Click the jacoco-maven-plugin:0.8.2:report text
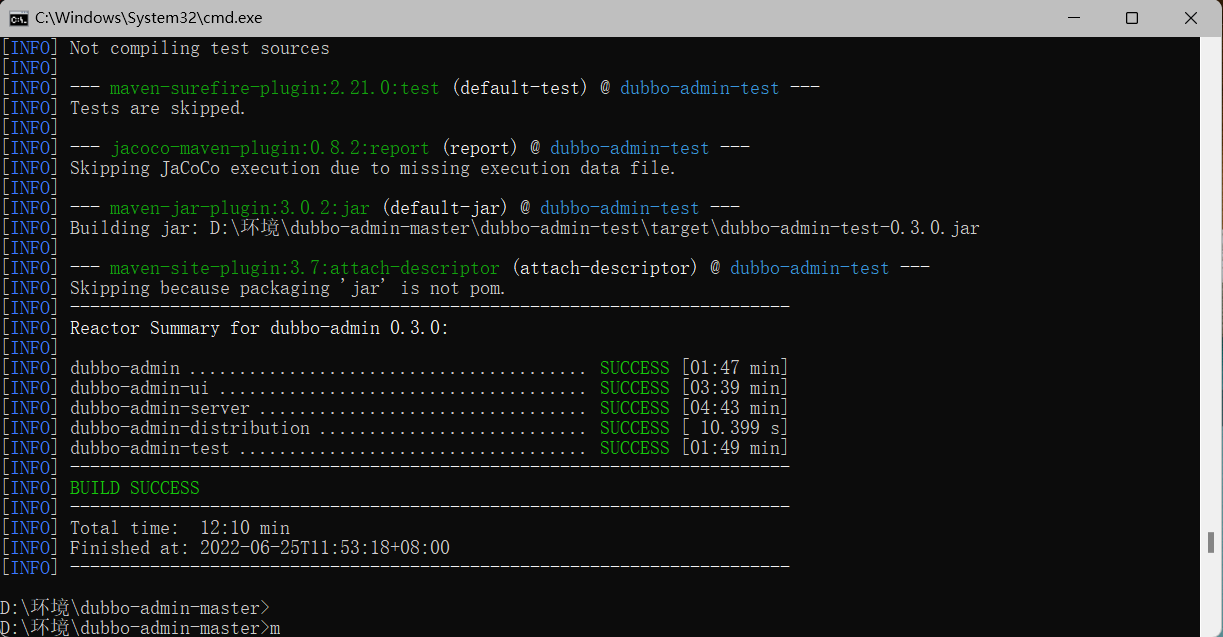Viewport: 1223px width, 637px height. (269, 148)
